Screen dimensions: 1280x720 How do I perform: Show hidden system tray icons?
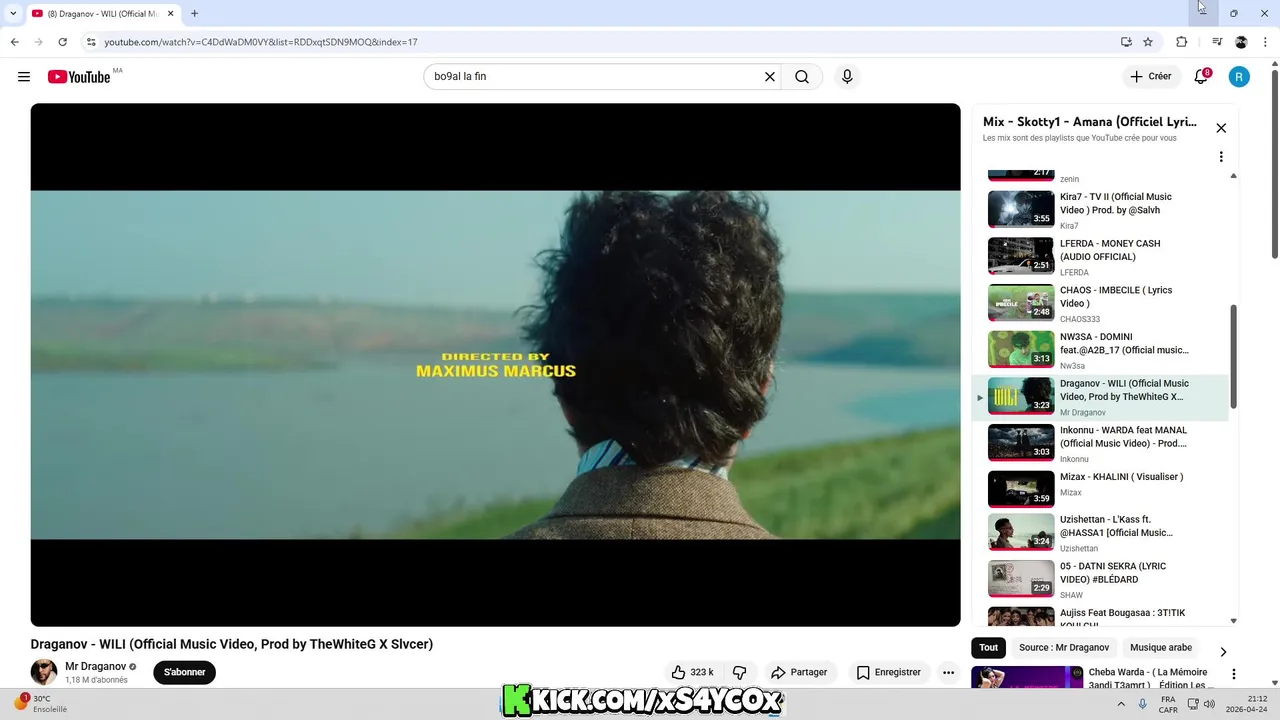[1120, 704]
